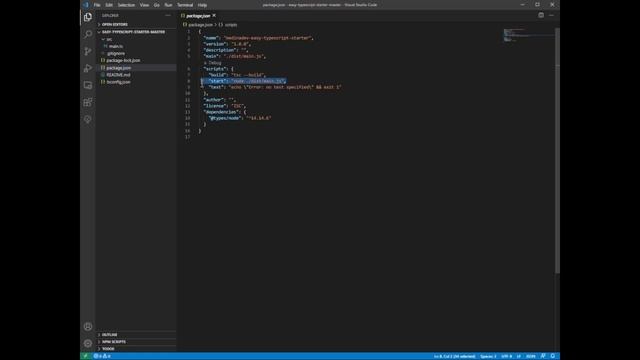Open the Manage gear icon
The height and width of the screenshot is (360, 640).
88,343
